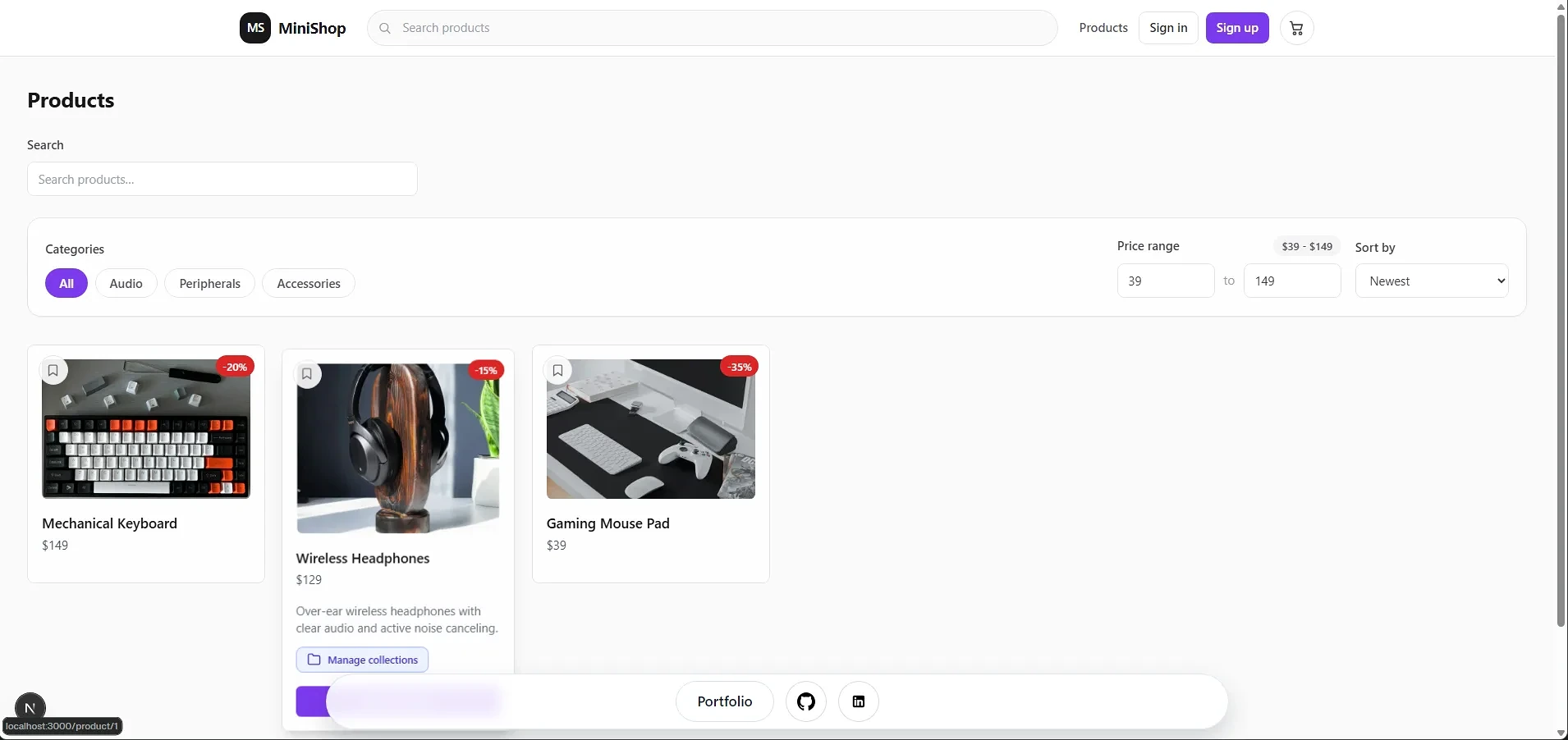
Task: Focus the header Search products field
Action: 713,28
